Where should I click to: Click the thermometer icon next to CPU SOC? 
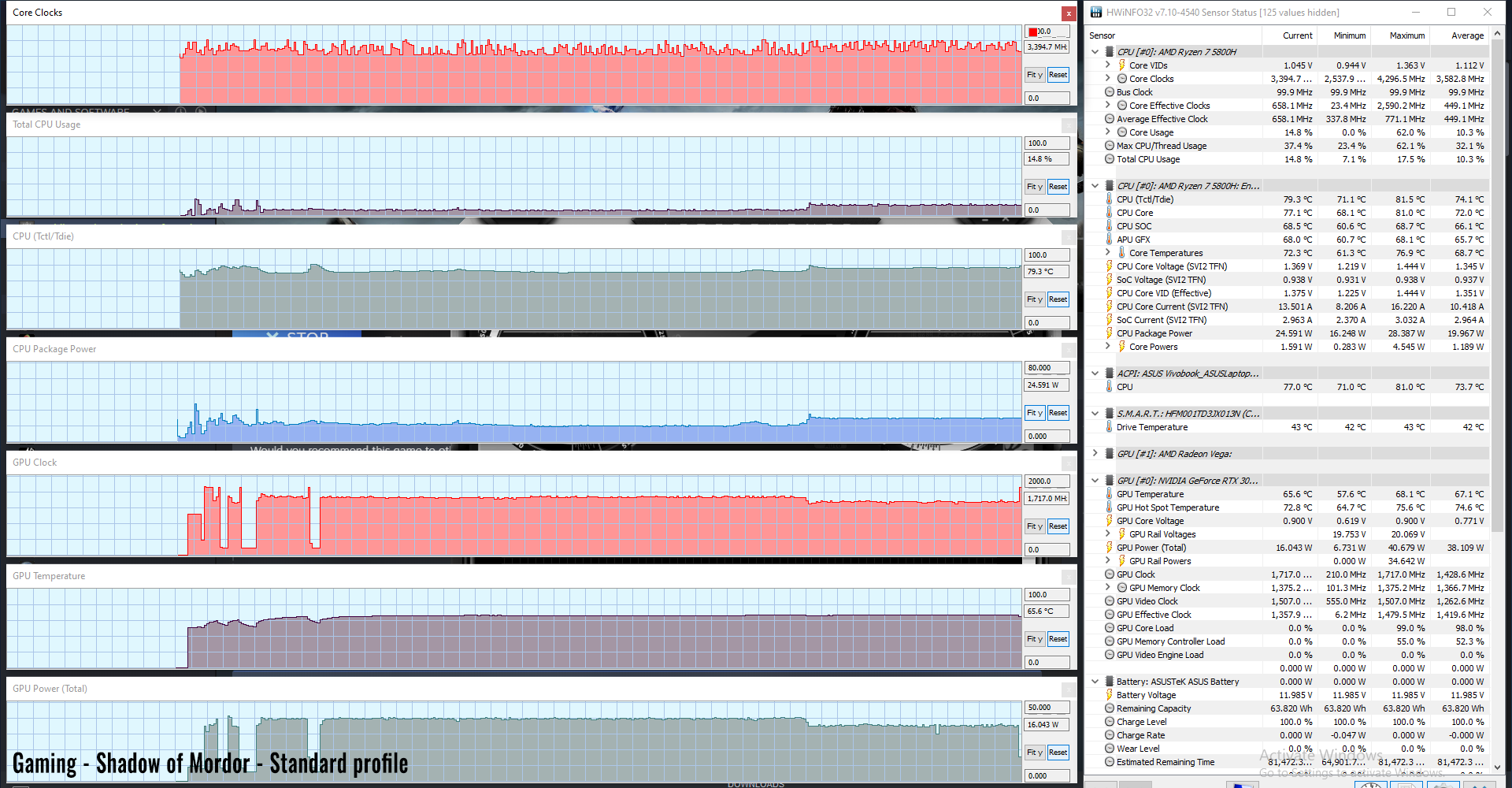point(1110,226)
